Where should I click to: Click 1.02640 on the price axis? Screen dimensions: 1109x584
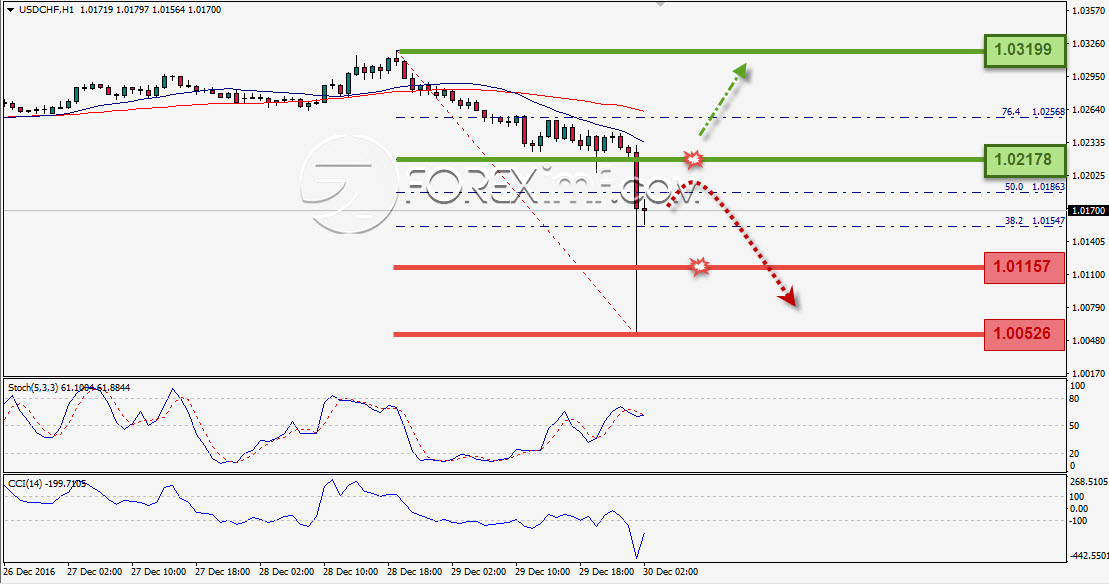point(1088,110)
